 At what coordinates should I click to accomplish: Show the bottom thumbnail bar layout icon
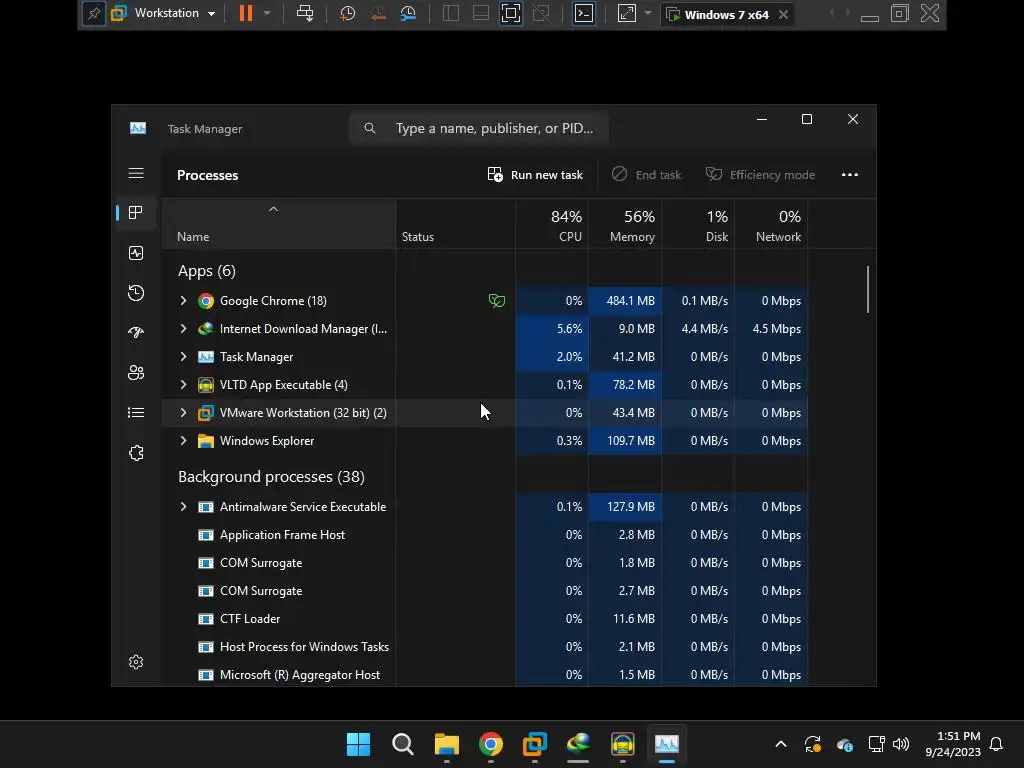tap(481, 14)
